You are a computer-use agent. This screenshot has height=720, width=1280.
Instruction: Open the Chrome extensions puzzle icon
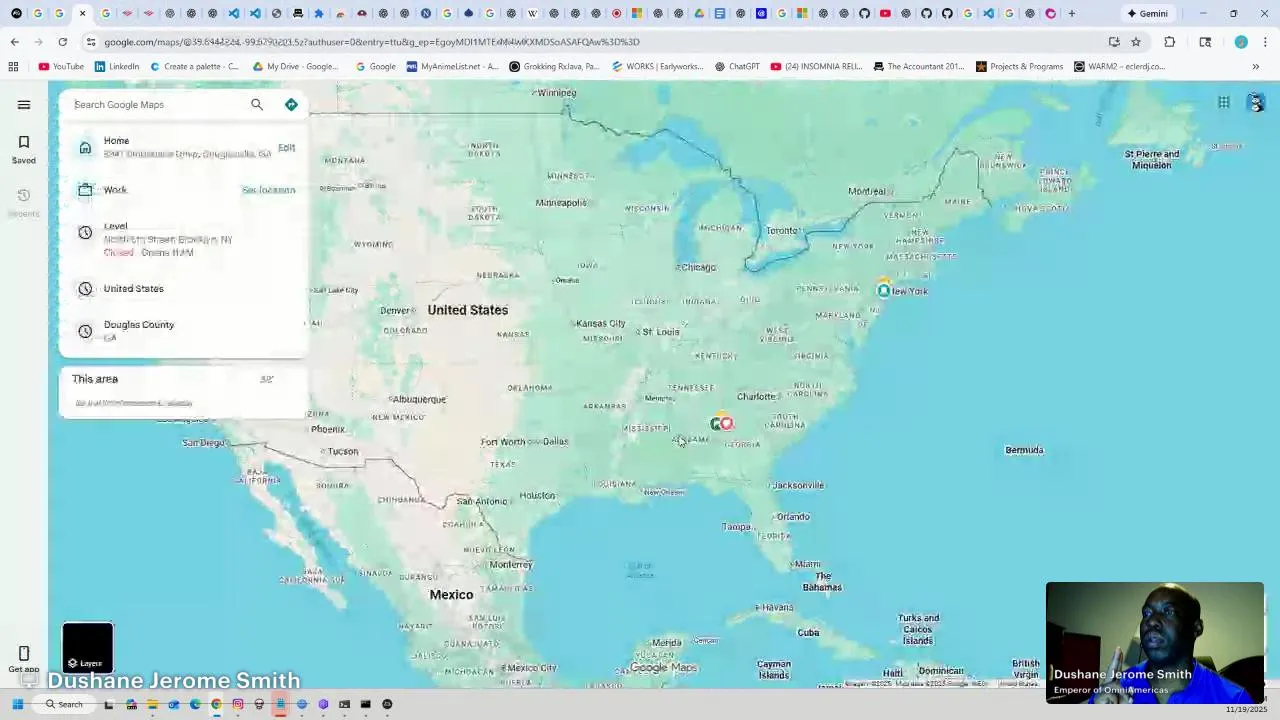[x=1169, y=42]
